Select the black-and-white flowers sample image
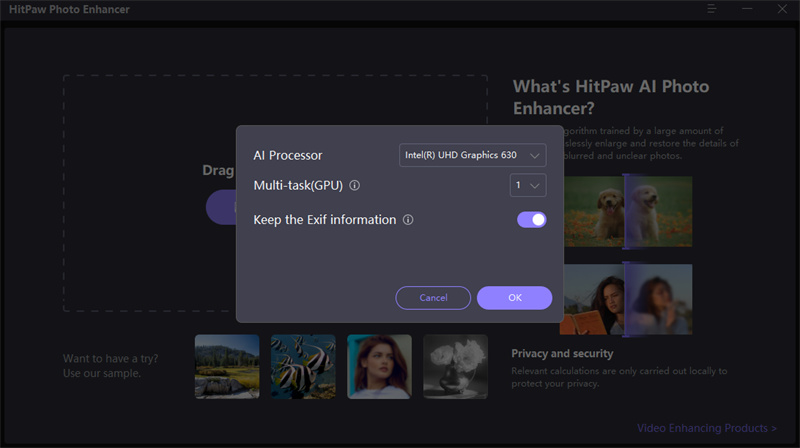The width and height of the screenshot is (800, 448). (x=456, y=366)
